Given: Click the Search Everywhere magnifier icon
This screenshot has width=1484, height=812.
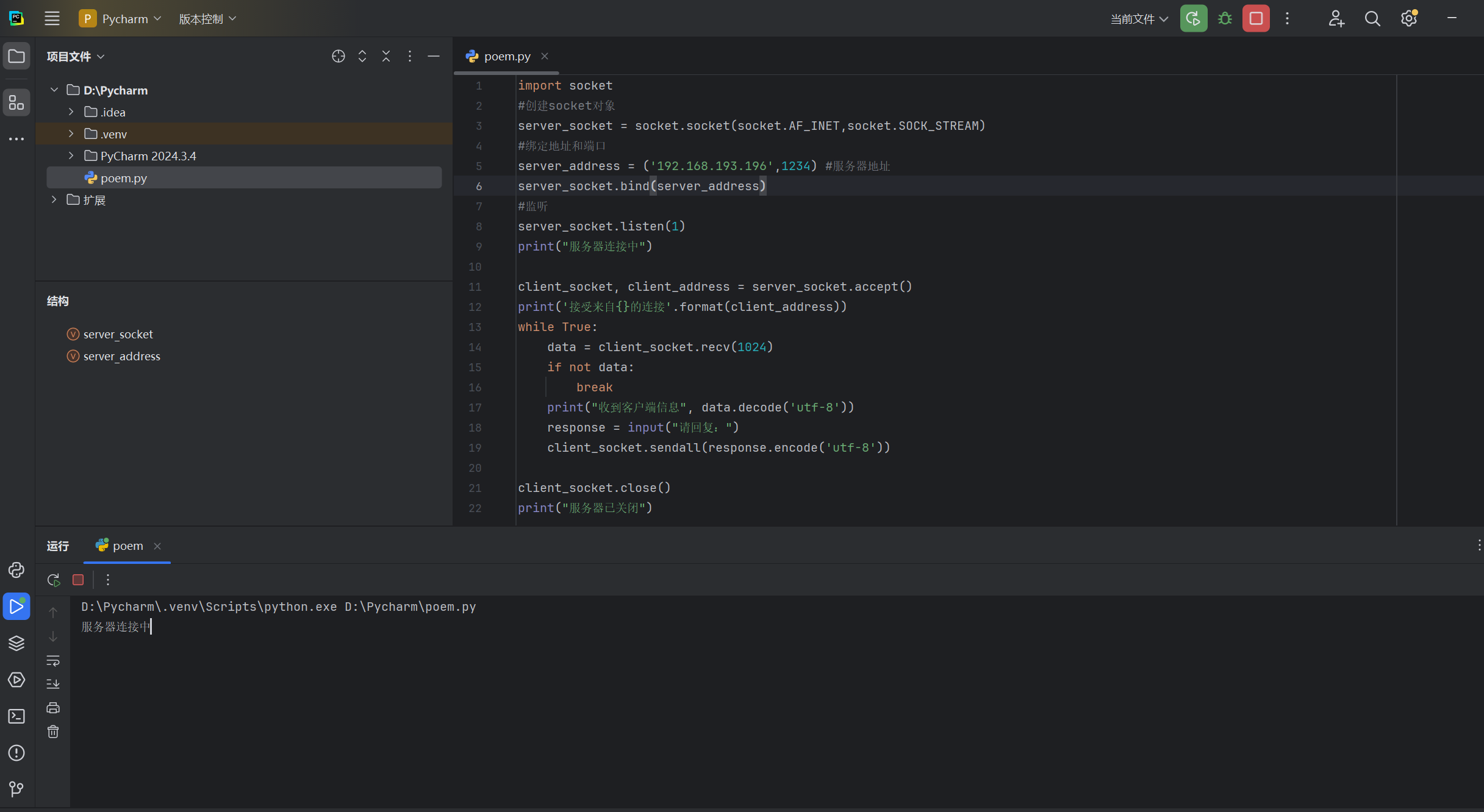Looking at the screenshot, I should [1372, 19].
